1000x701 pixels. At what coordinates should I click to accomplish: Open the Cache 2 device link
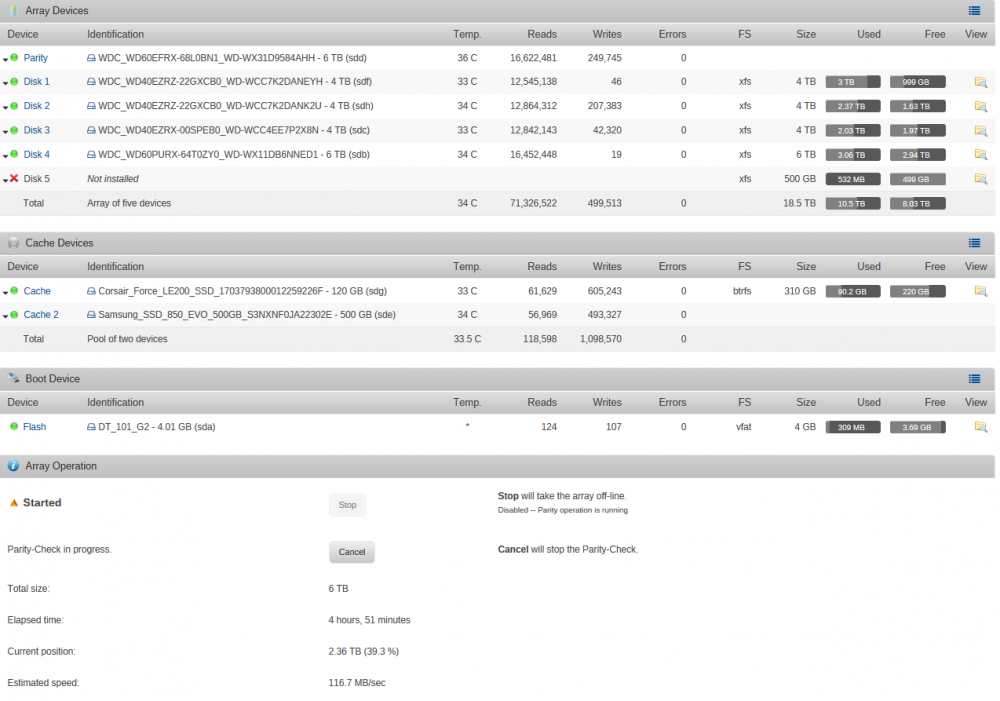tap(41, 314)
